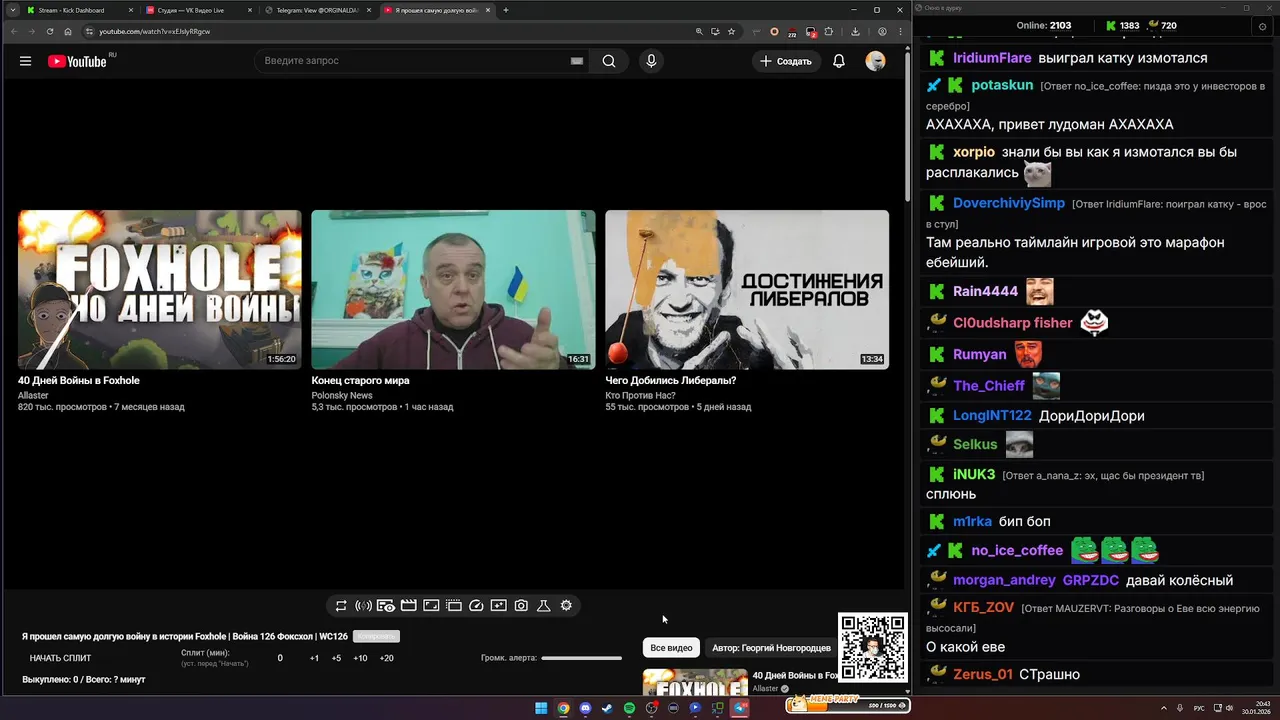This screenshot has width=1280, height=720.
Task: Open Windows Start menu
Action: 541,708
